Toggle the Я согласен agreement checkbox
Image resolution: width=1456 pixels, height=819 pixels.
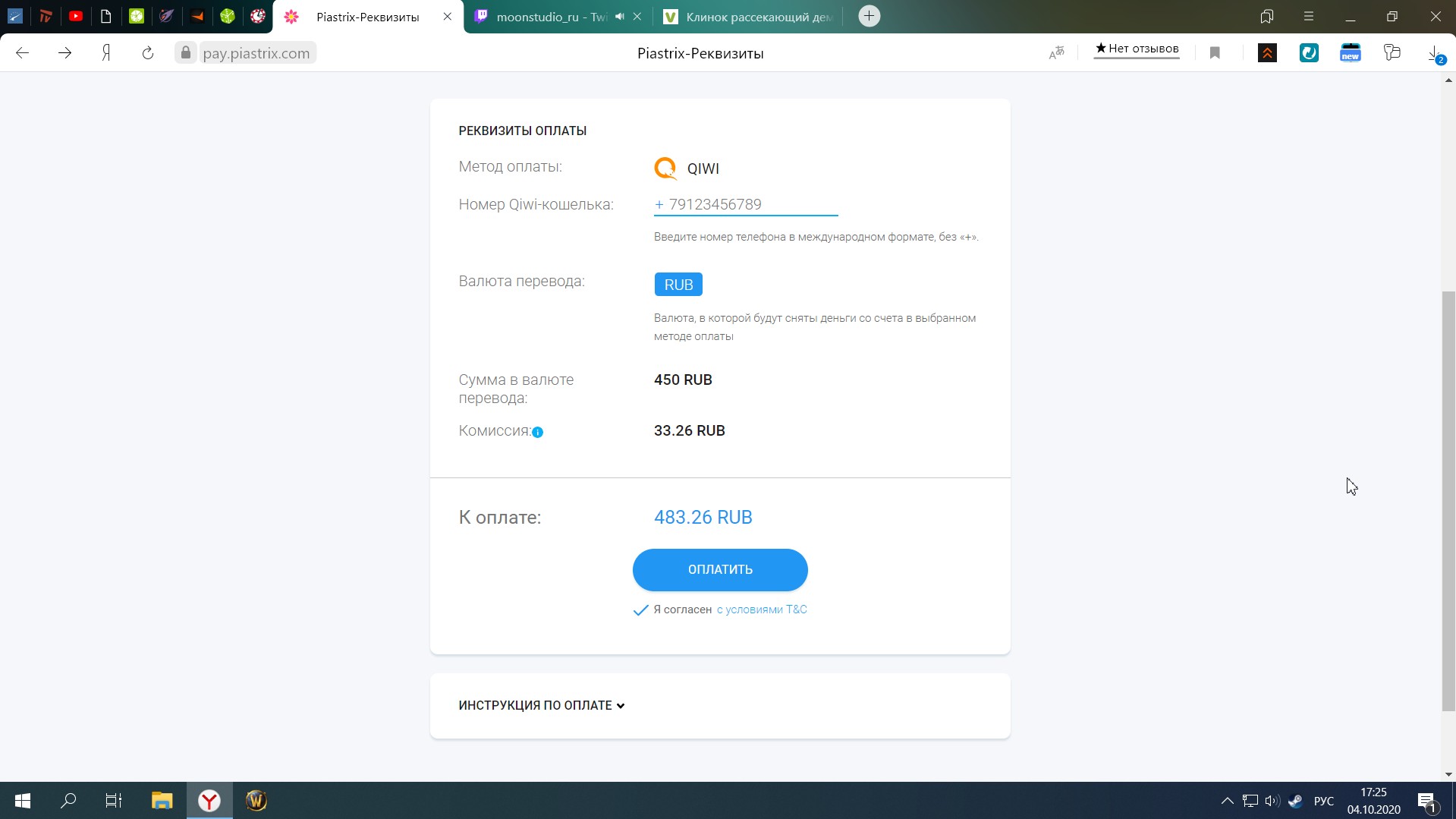point(641,610)
